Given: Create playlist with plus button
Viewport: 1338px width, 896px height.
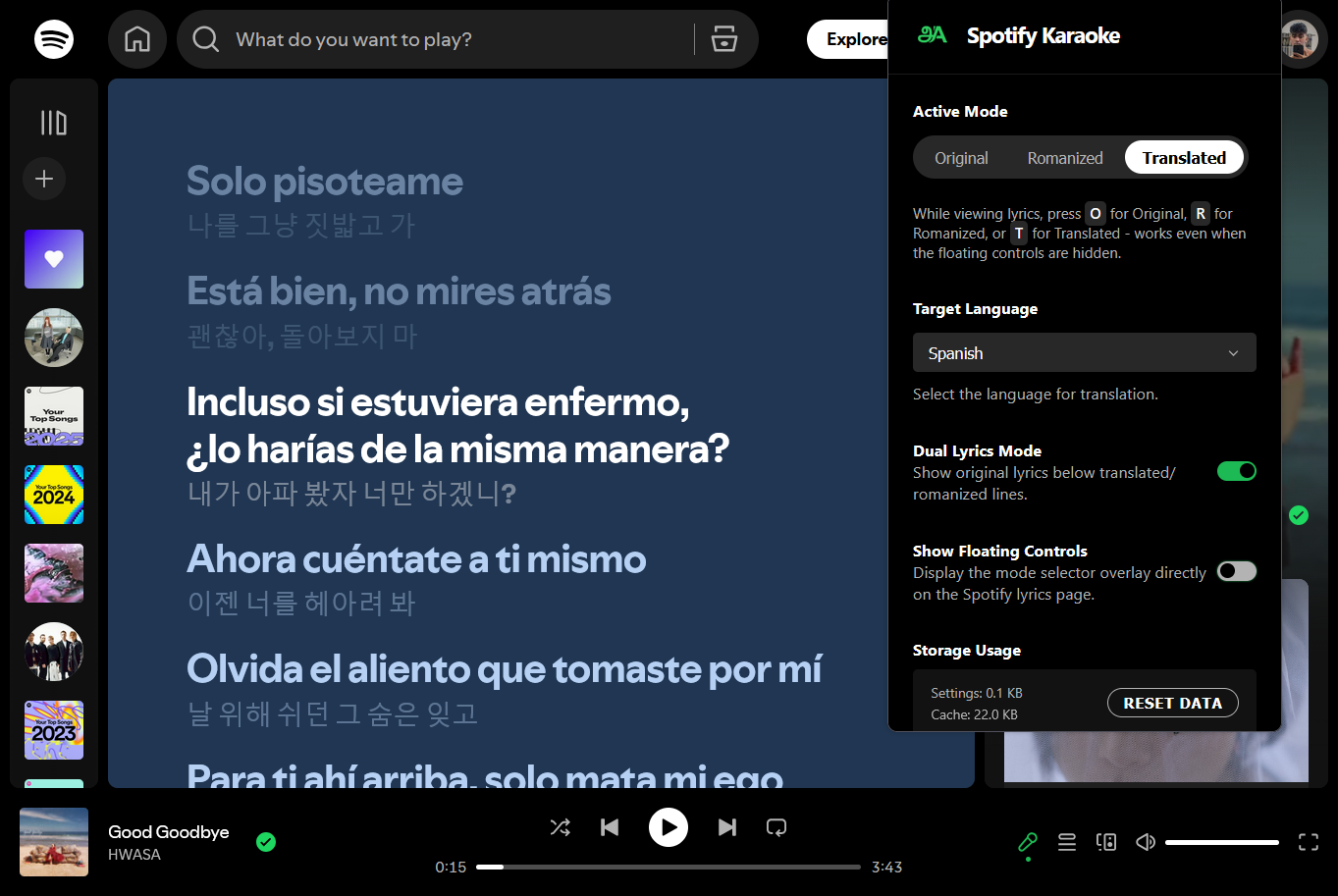Looking at the screenshot, I should point(44,179).
